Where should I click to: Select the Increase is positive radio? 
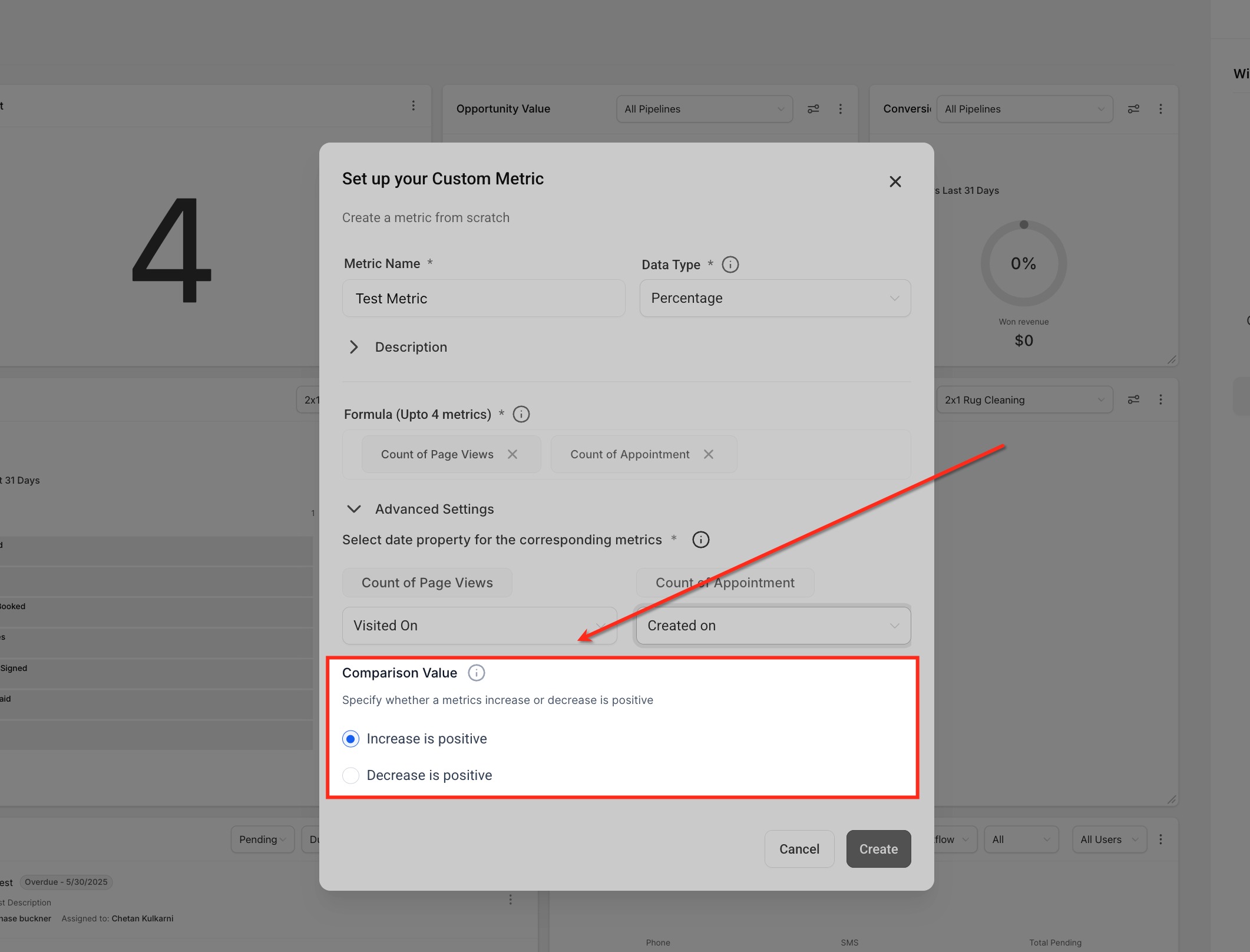tap(351, 739)
